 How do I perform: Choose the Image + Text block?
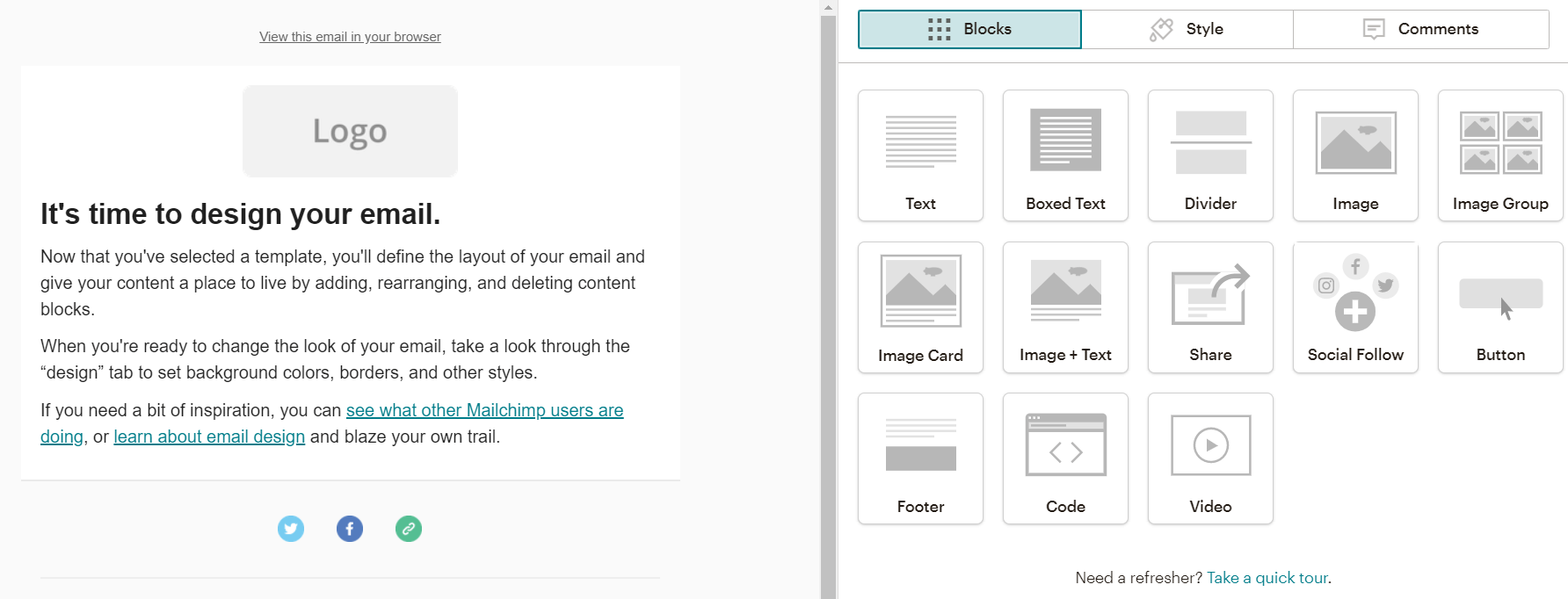pyautogui.click(x=1065, y=307)
